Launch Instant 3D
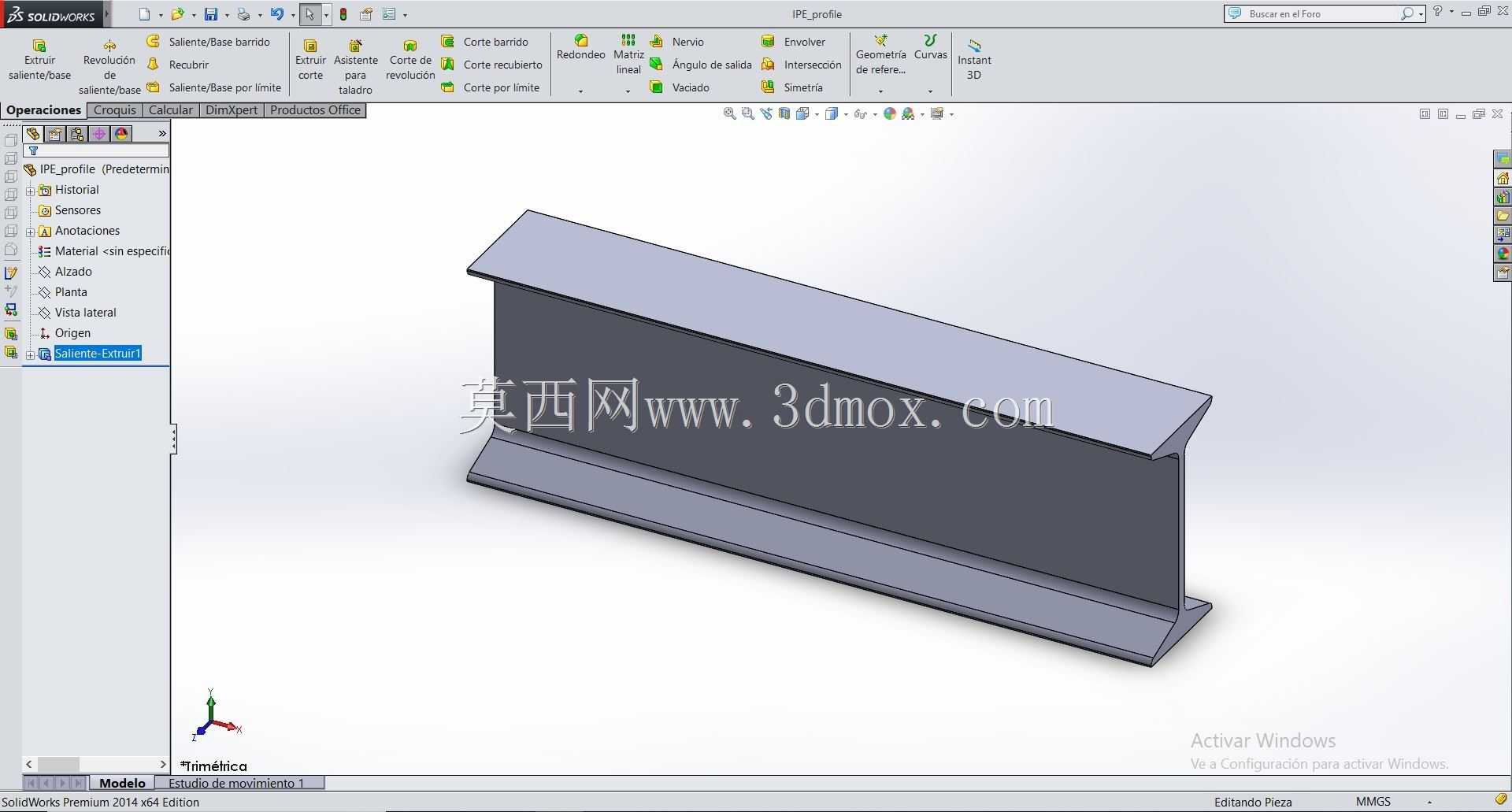This screenshot has width=1512, height=812. point(974,61)
